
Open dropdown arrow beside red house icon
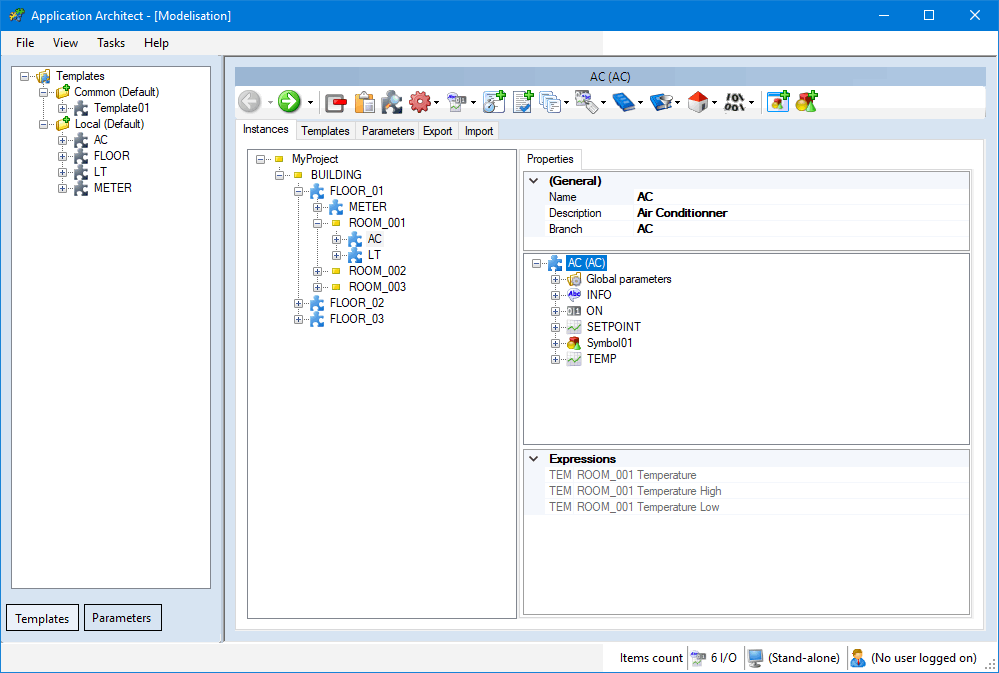[715, 103]
